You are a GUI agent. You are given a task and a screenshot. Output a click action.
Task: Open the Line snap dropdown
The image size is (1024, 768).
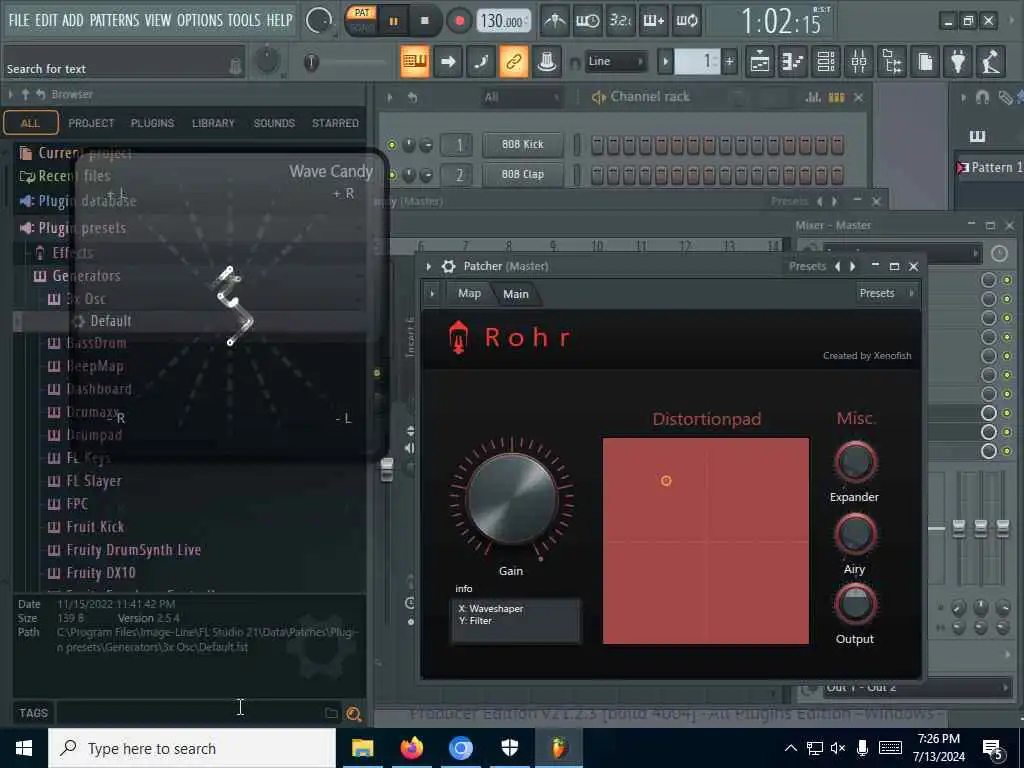click(x=615, y=61)
